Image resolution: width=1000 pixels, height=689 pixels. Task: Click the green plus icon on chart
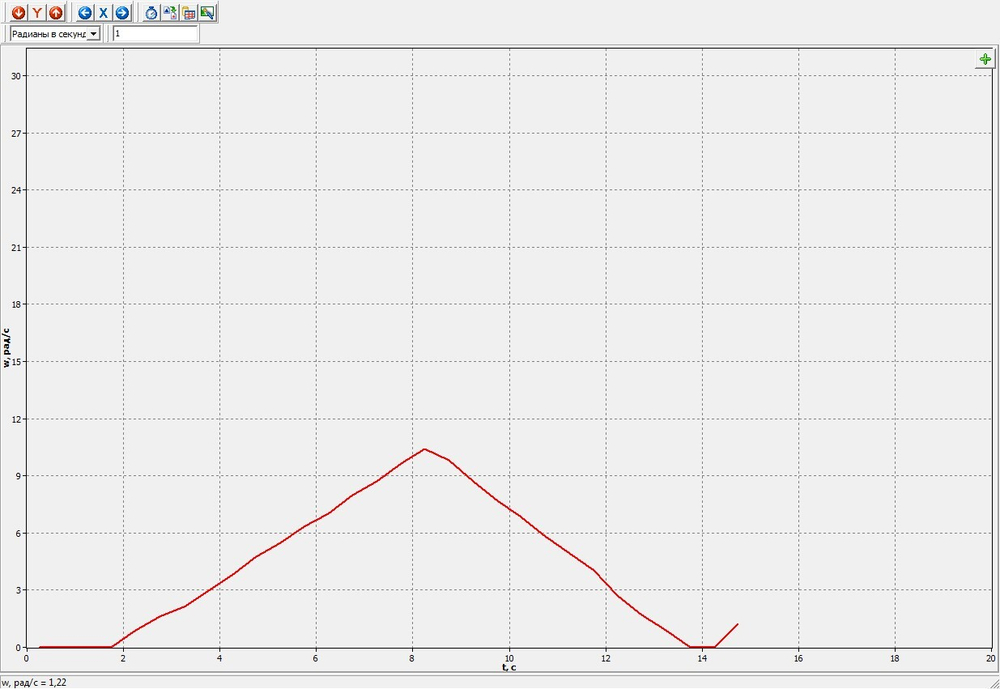point(985,59)
